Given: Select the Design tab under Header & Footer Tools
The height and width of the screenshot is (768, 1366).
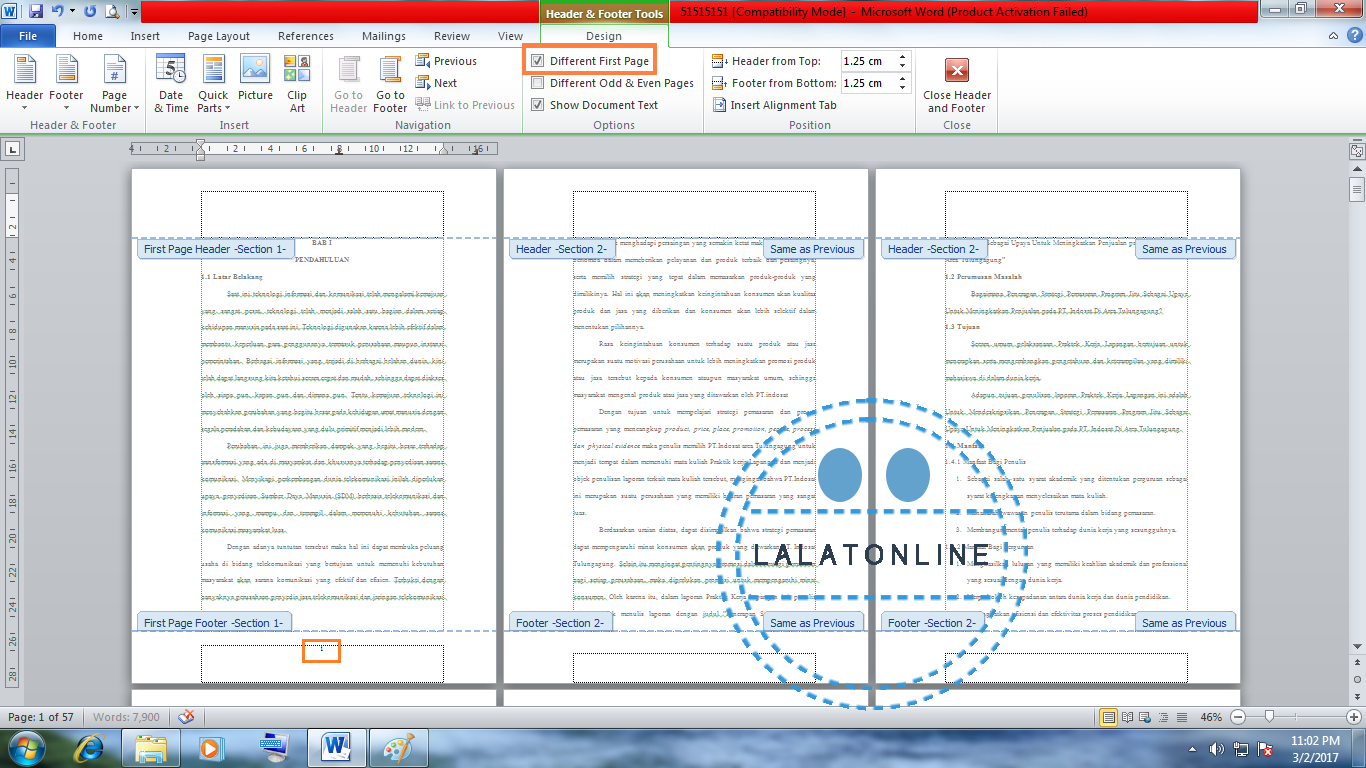Looking at the screenshot, I should click(604, 36).
